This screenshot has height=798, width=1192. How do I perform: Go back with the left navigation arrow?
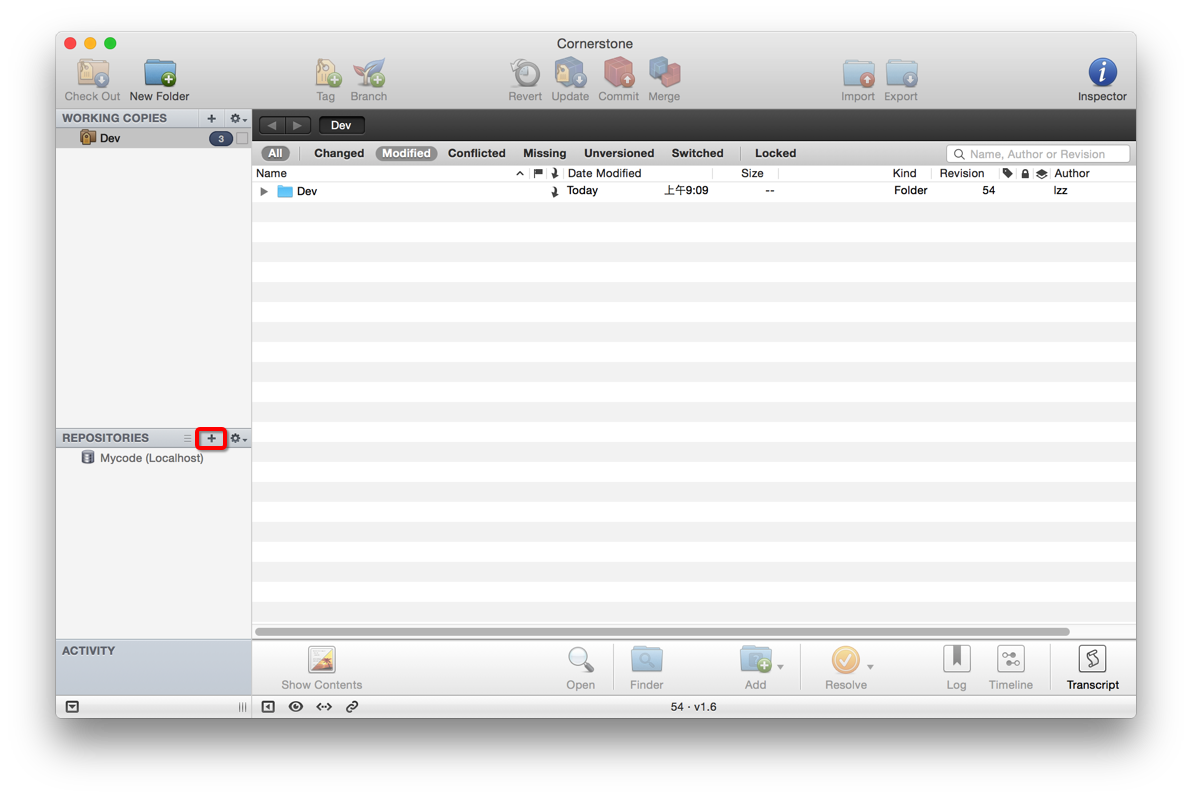pyautogui.click(x=272, y=125)
